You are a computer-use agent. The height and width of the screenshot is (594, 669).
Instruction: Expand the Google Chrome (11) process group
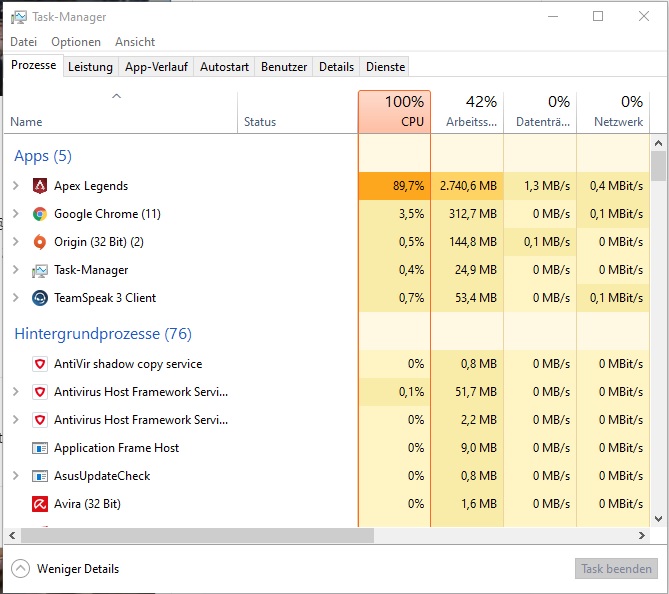pos(16,214)
